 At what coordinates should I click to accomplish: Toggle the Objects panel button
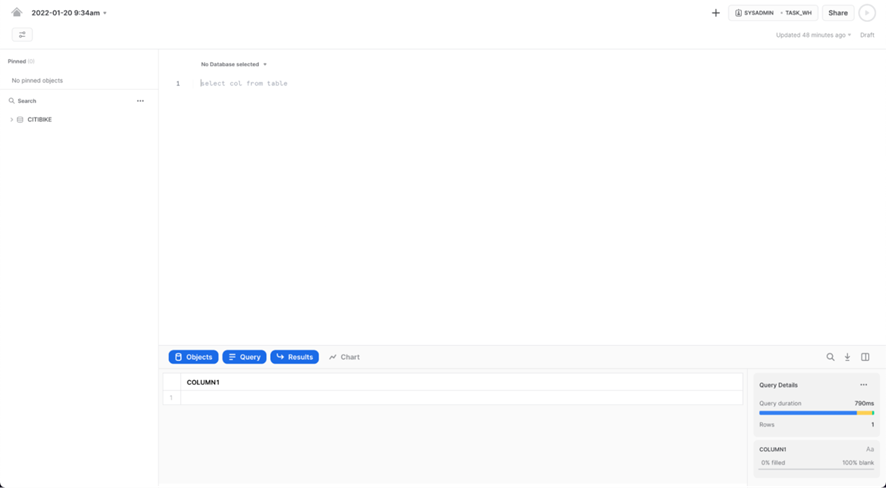tap(194, 357)
